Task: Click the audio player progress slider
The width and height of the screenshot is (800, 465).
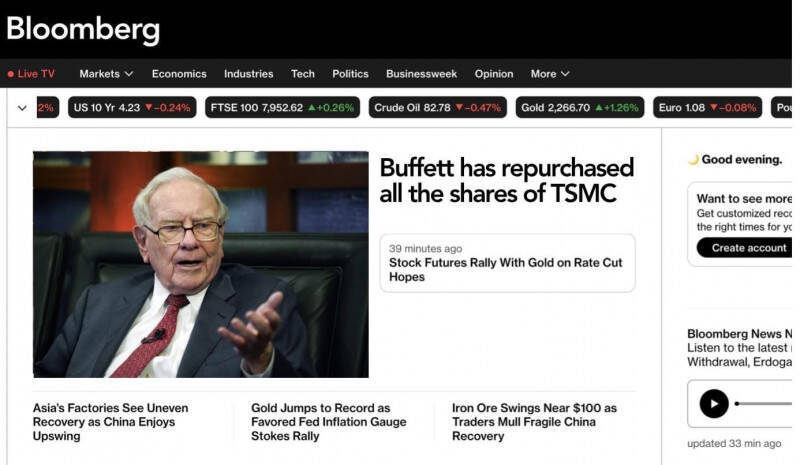Action: coord(763,404)
